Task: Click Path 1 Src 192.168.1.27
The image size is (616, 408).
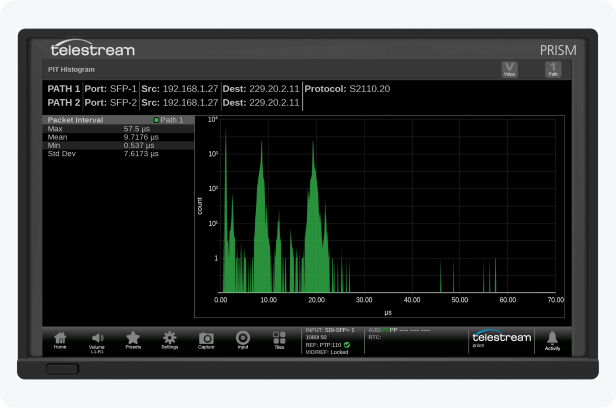Action: tap(180, 89)
